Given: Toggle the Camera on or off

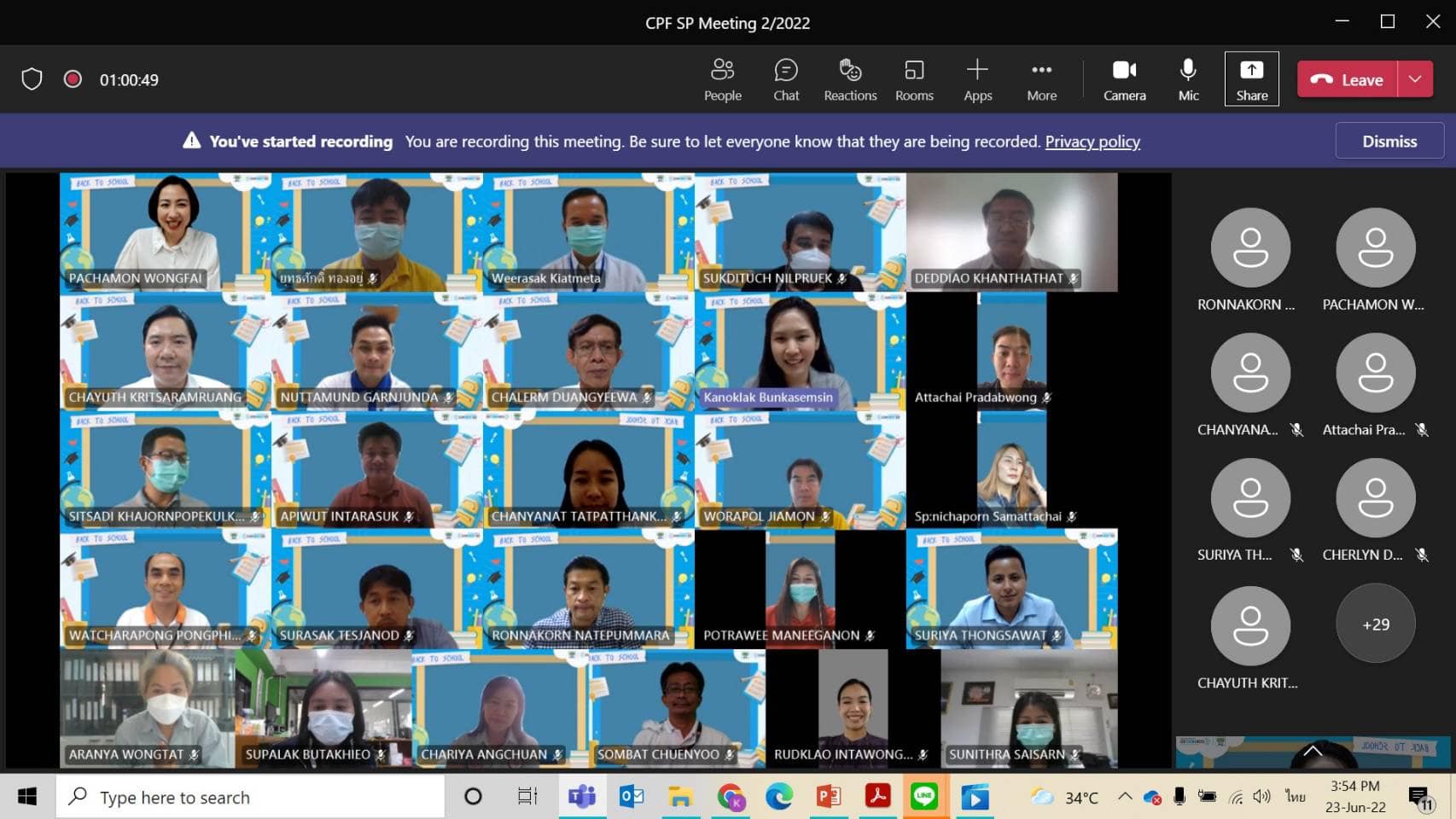Looking at the screenshot, I should 1124,79.
